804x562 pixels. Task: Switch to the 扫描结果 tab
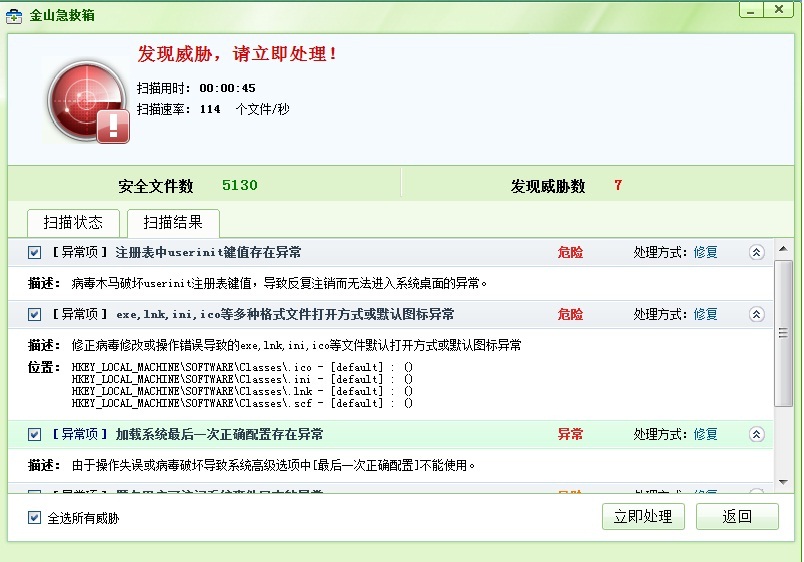pos(173,223)
